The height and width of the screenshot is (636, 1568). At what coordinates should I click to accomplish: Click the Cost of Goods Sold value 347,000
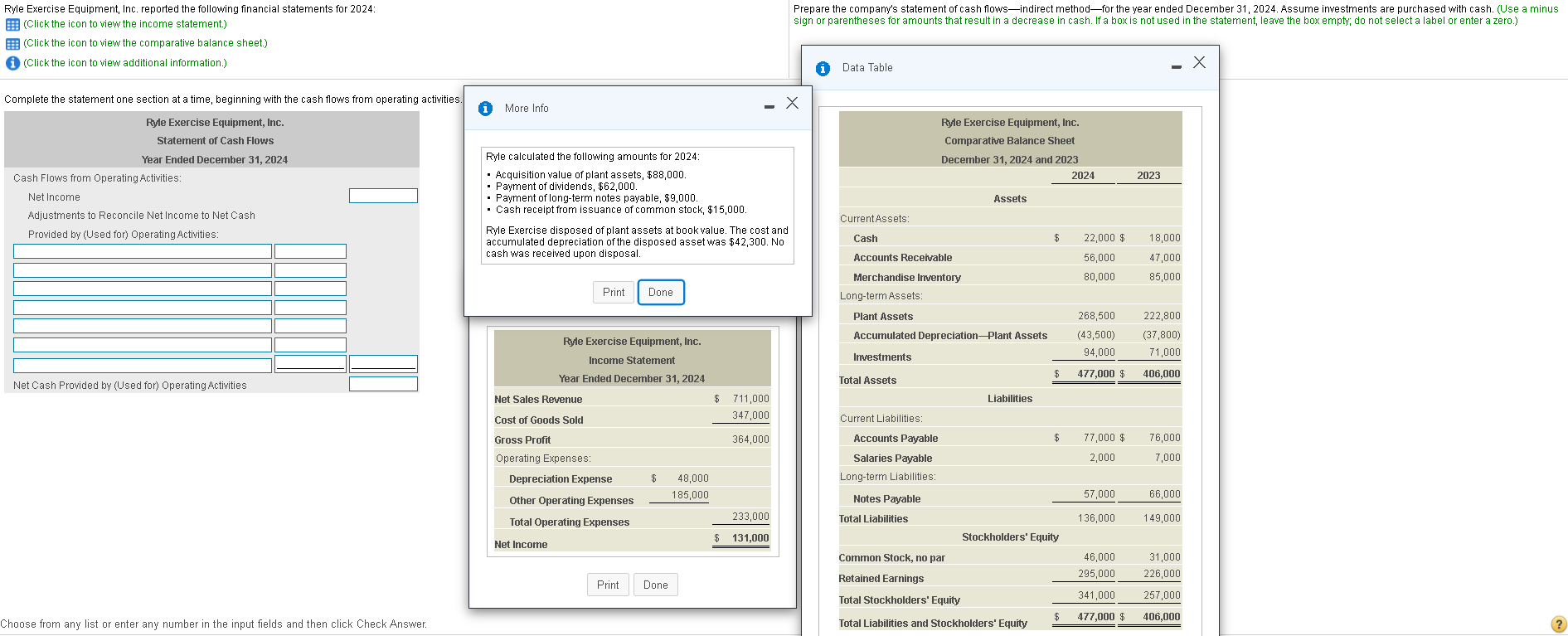click(x=751, y=415)
